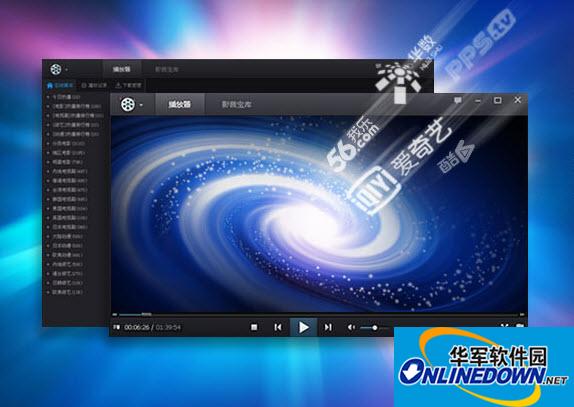Click the film reel logo in the front window
The width and height of the screenshot is (574, 407).
point(128,105)
